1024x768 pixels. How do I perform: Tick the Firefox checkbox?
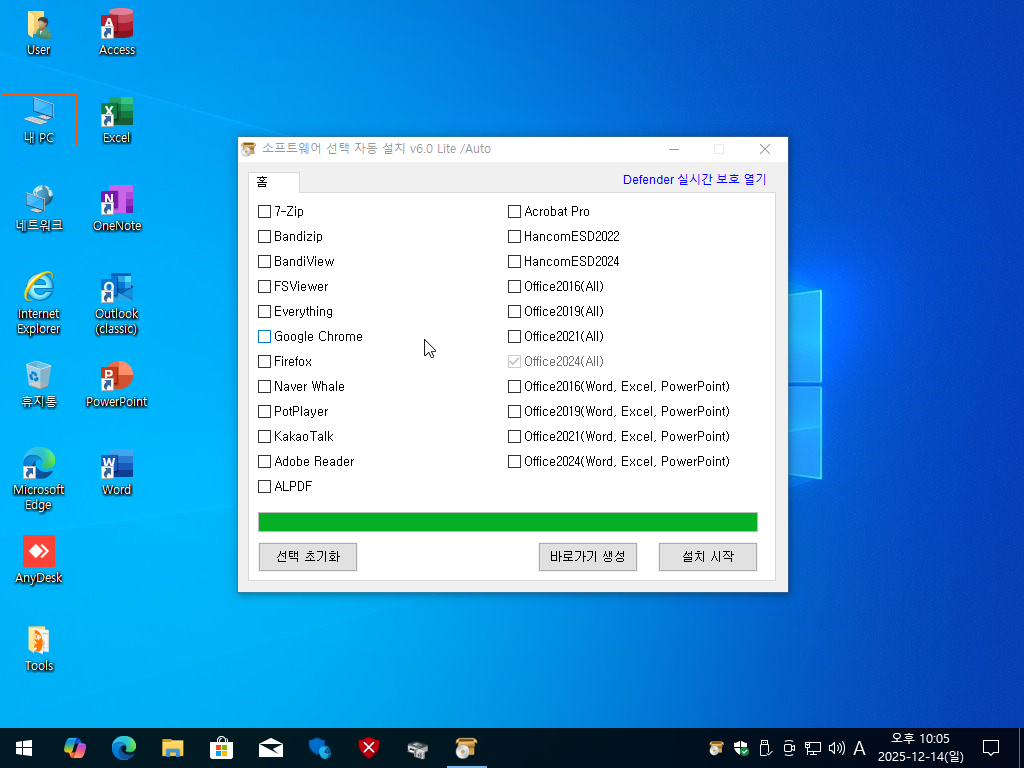pos(264,361)
